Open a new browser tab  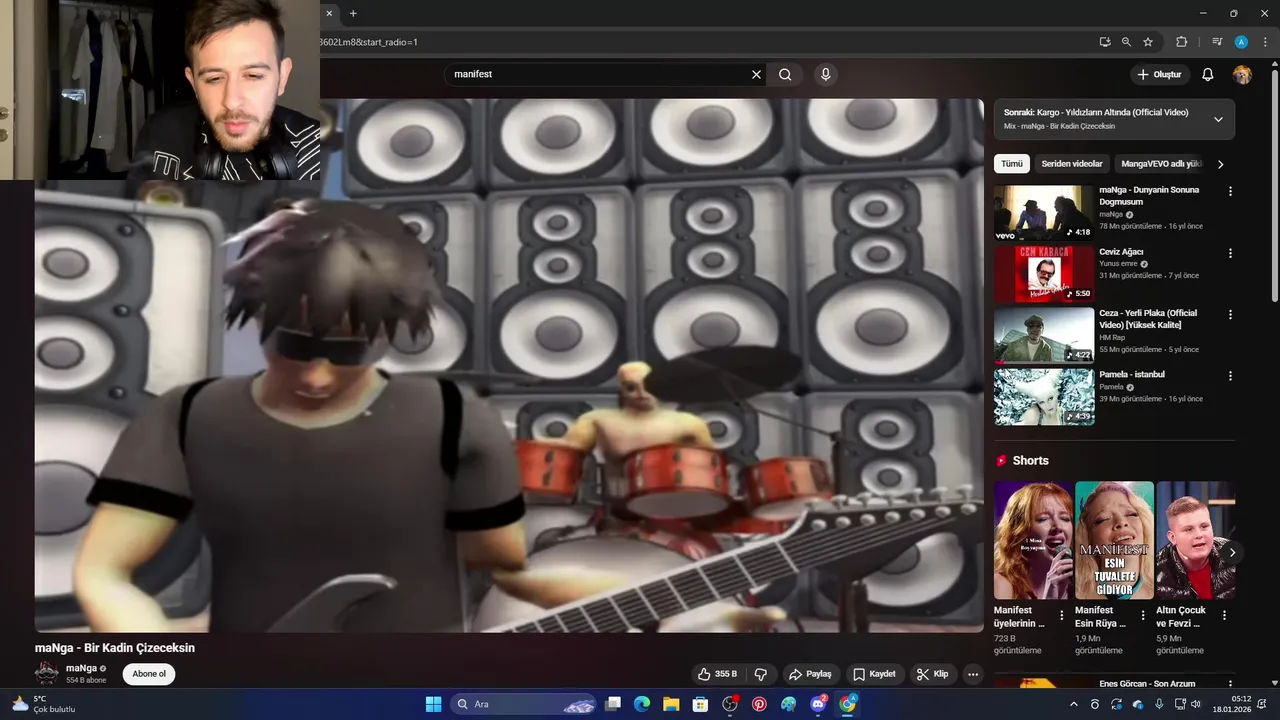353,13
